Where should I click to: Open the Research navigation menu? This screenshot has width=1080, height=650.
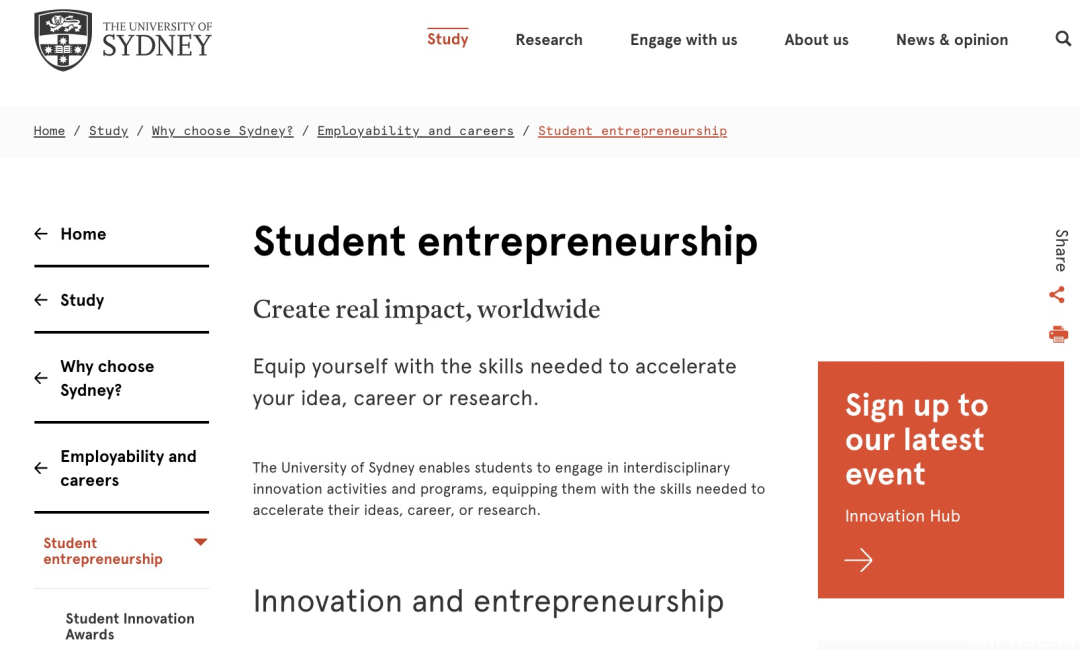point(549,40)
